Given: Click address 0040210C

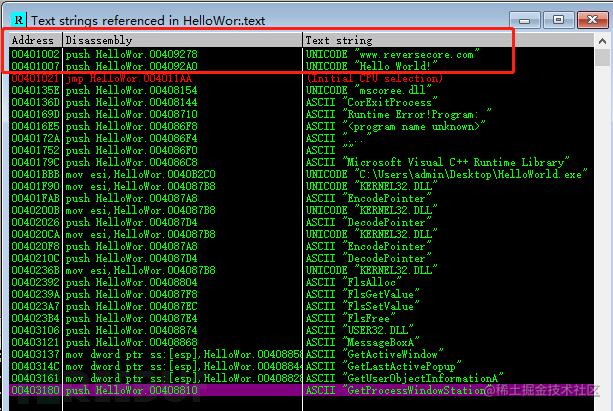Looking at the screenshot, I should pos(36,258).
